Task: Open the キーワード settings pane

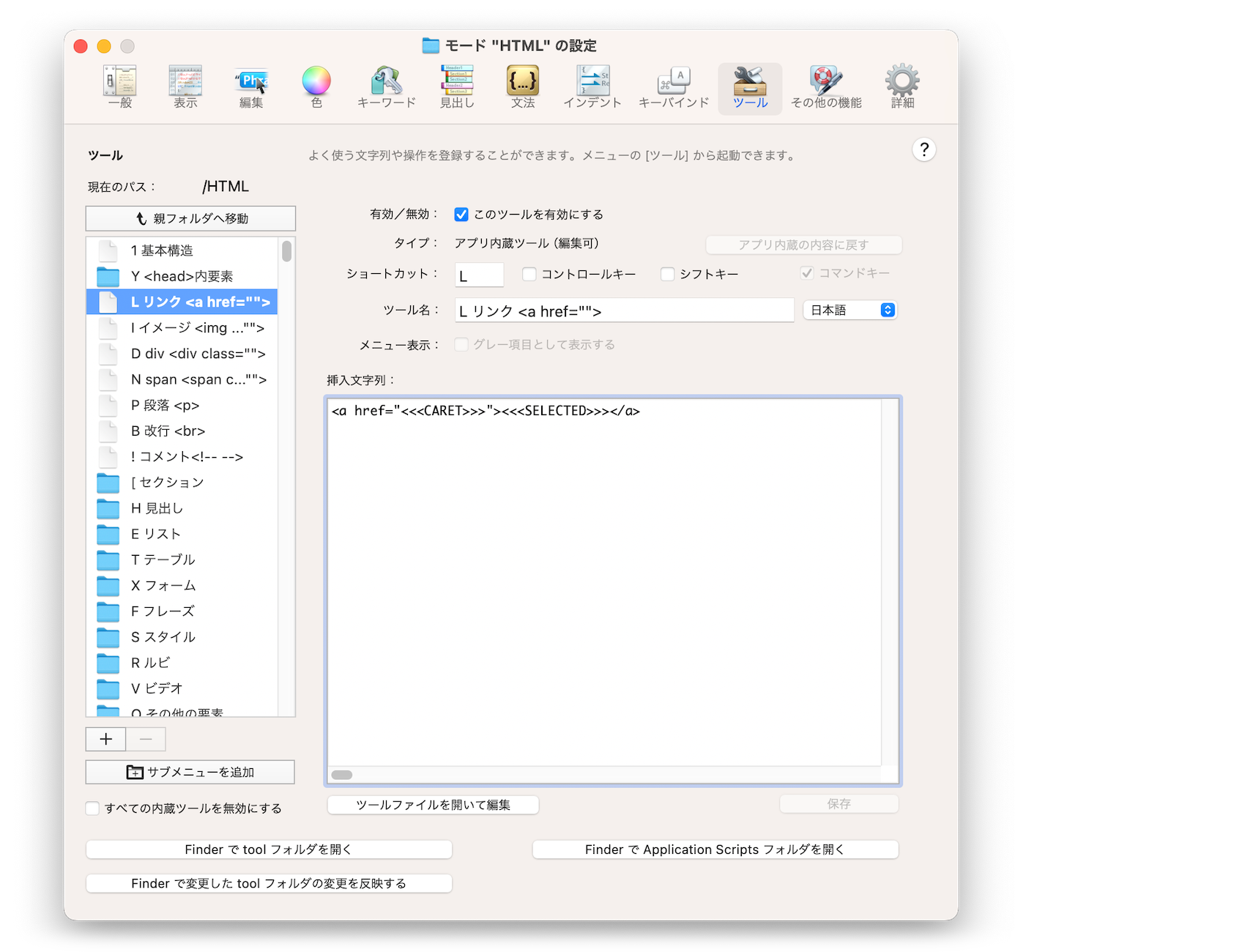Action: click(x=386, y=87)
